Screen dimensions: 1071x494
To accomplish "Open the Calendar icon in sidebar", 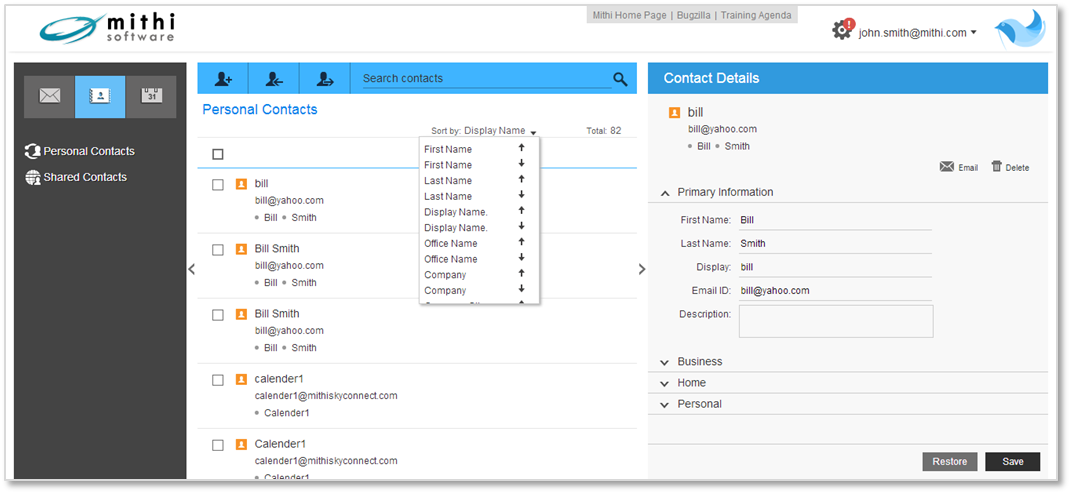I will [x=151, y=96].
